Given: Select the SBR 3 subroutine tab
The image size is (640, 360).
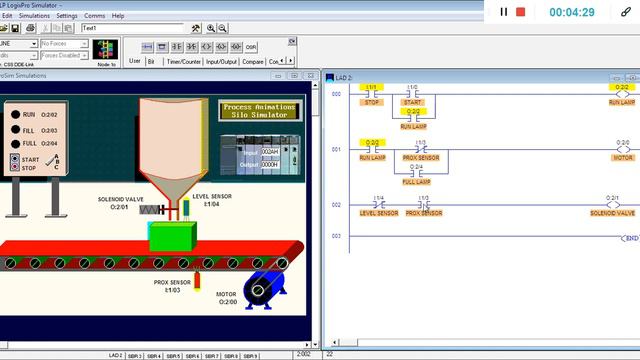Looking at the screenshot, I should [135, 356].
